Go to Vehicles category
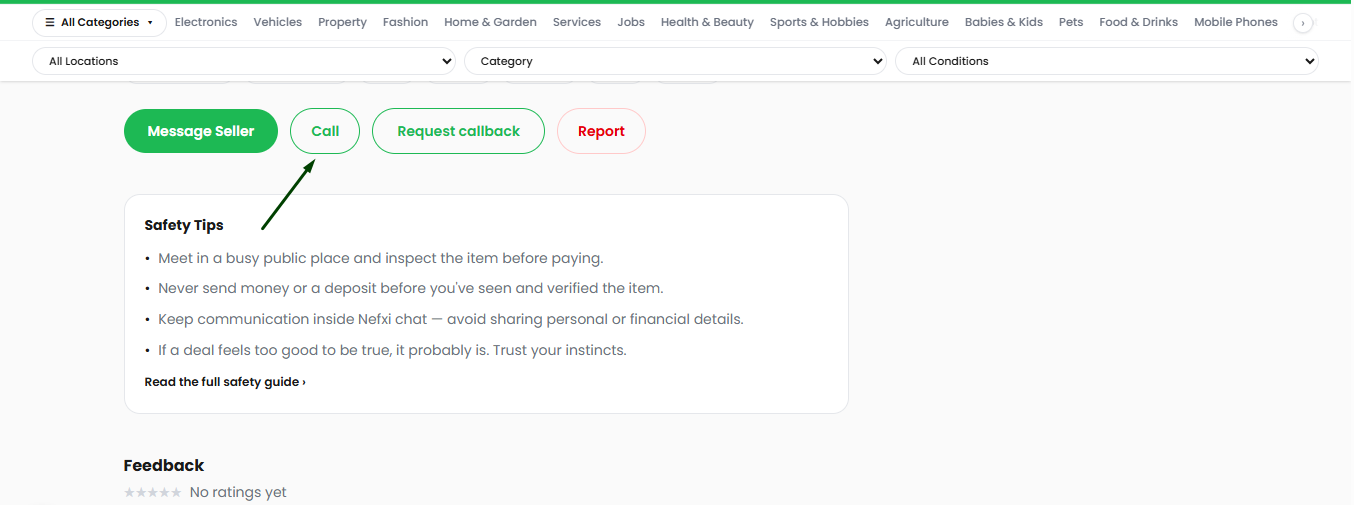This screenshot has width=1354, height=505. (278, 22)
